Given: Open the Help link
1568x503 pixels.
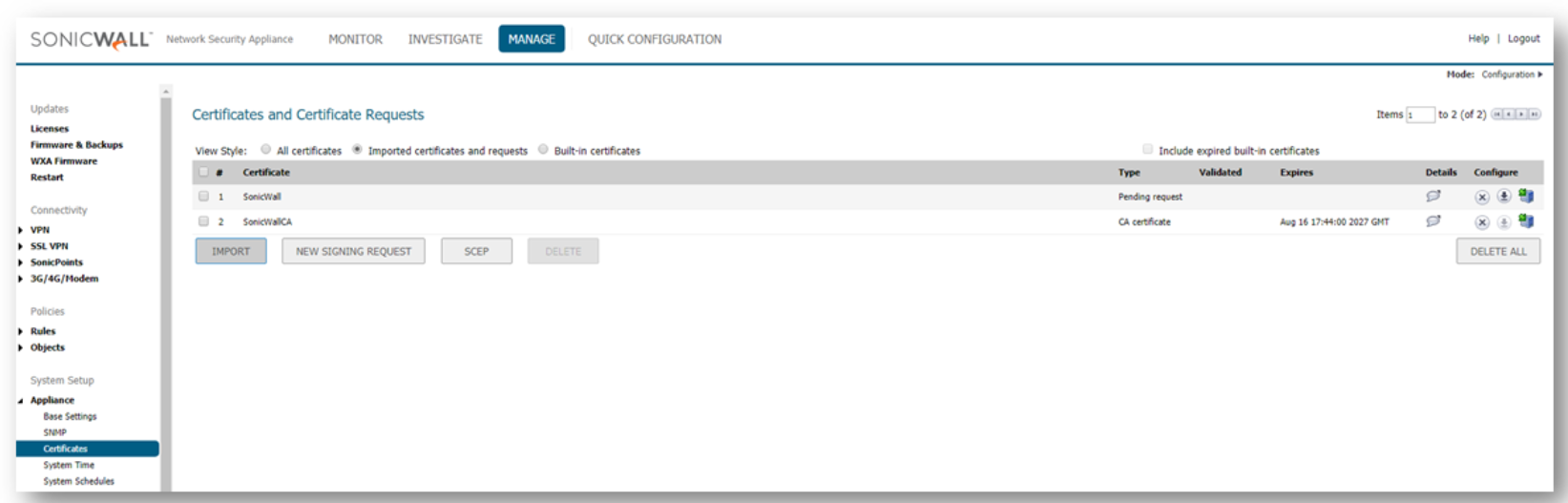Looking at the screenshot, I should pyautogui.click(x=1478, y=38).
